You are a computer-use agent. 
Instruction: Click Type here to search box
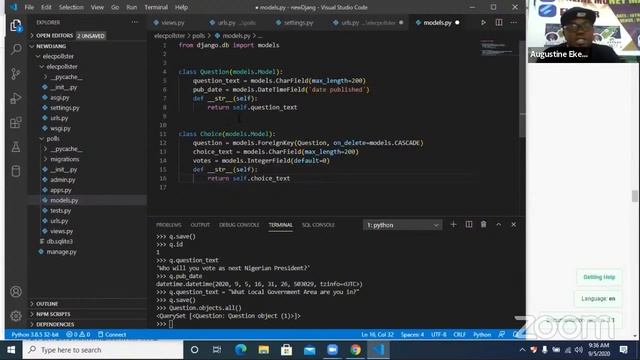pos(103,350)
